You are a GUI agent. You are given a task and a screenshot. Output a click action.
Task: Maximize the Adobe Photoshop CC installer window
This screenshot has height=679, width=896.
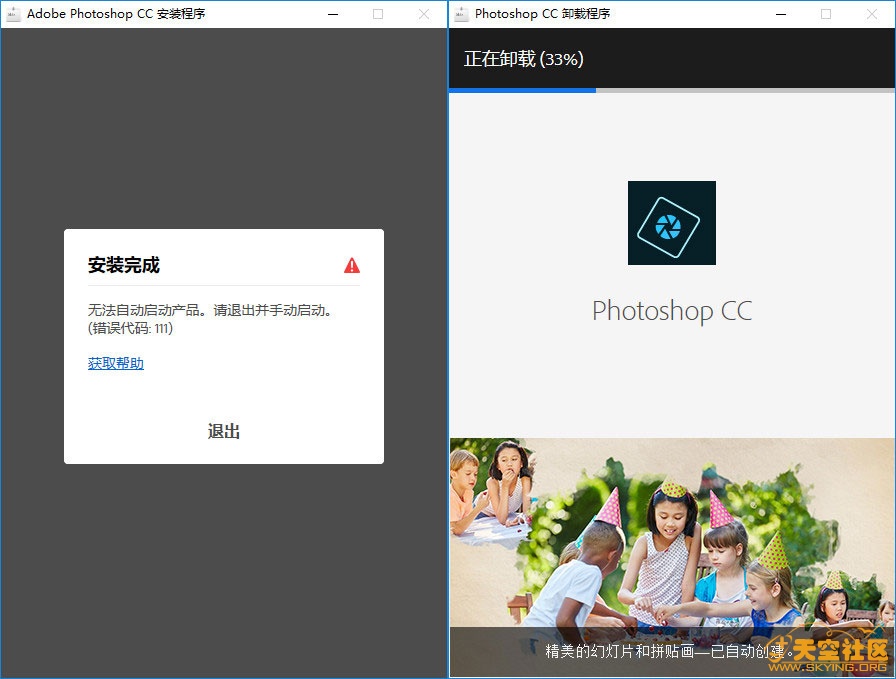click(378, 14)
